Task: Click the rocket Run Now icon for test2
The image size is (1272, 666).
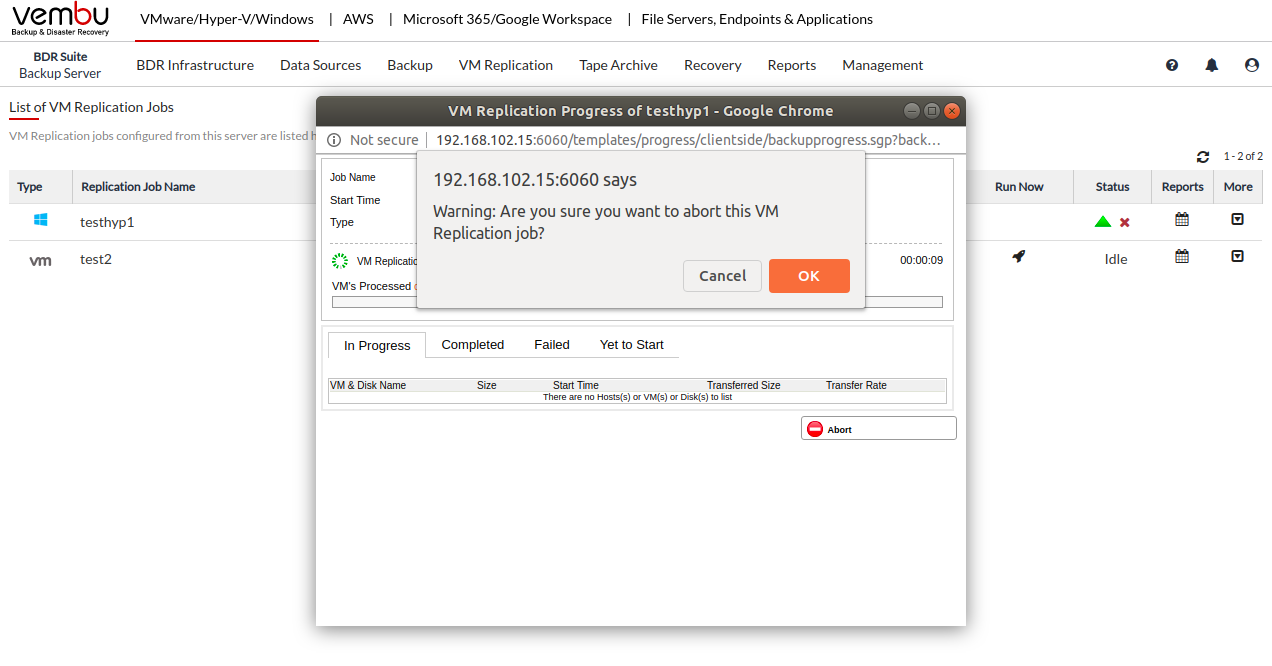Action: [x=1018, y=257]
